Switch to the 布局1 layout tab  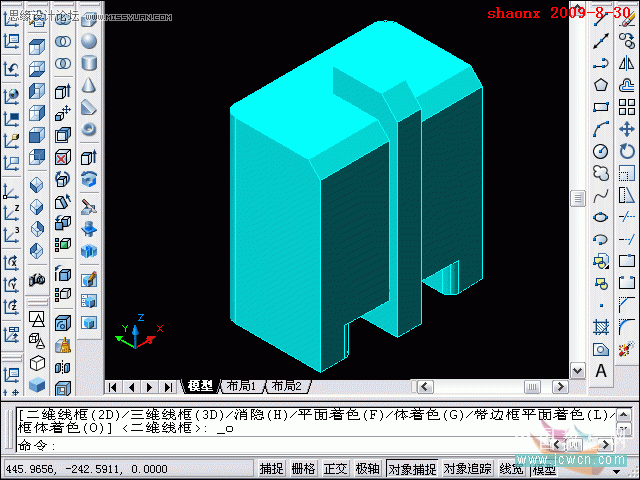click(240, 386)
